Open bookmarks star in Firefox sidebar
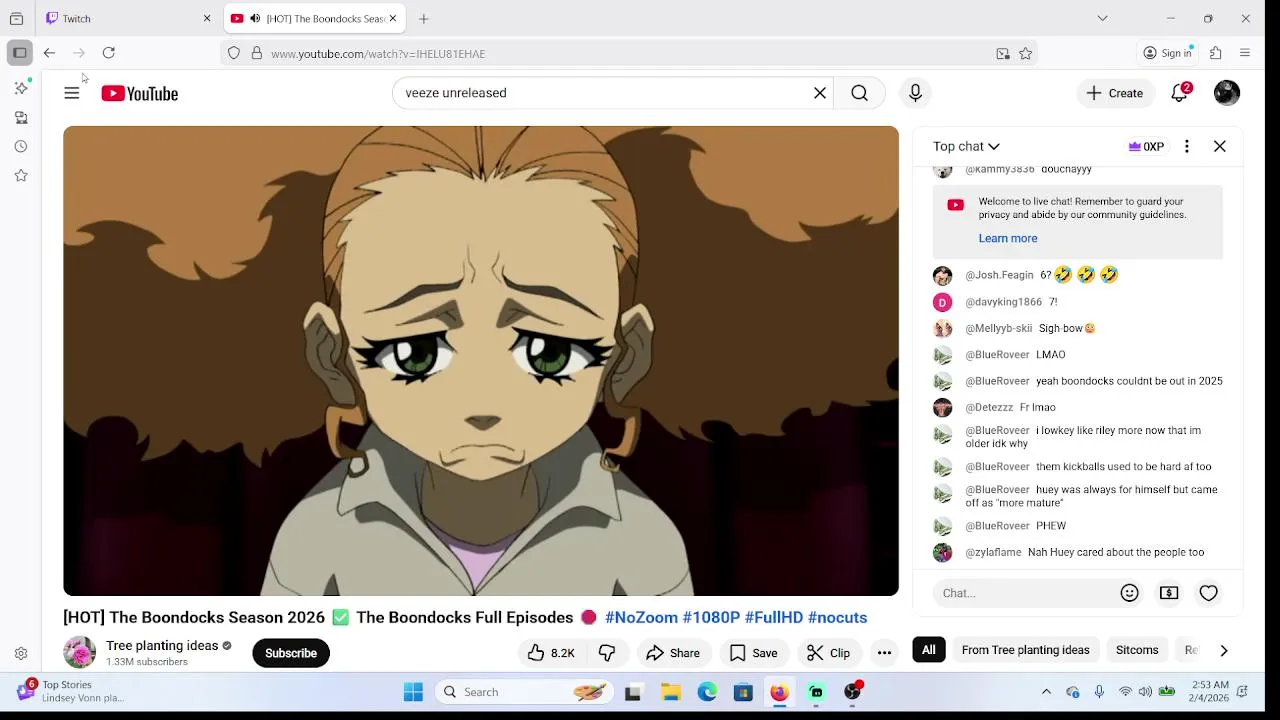Screen dimensions: 1280x720 pyautogui.click(x=21, y=175)
